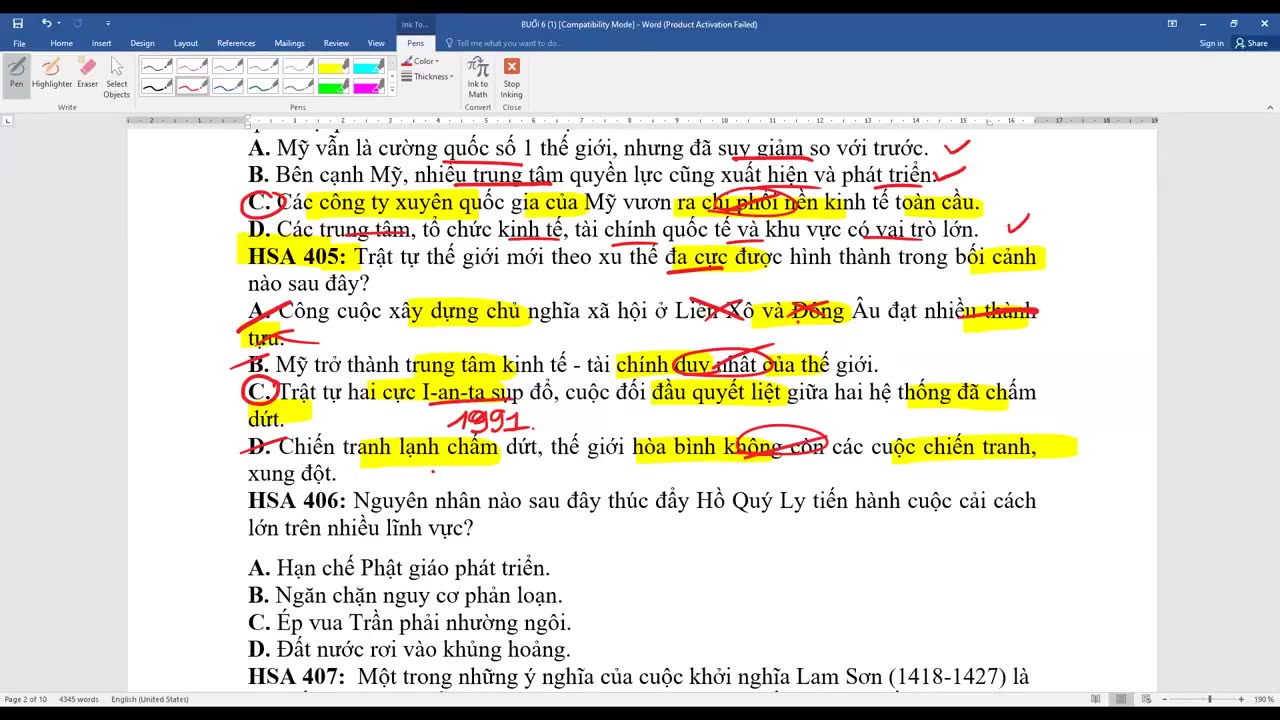Image resolution: width=1280 pixels, height=720 pixels.
Task: Open the File menu
Action: tap(19, 43)
